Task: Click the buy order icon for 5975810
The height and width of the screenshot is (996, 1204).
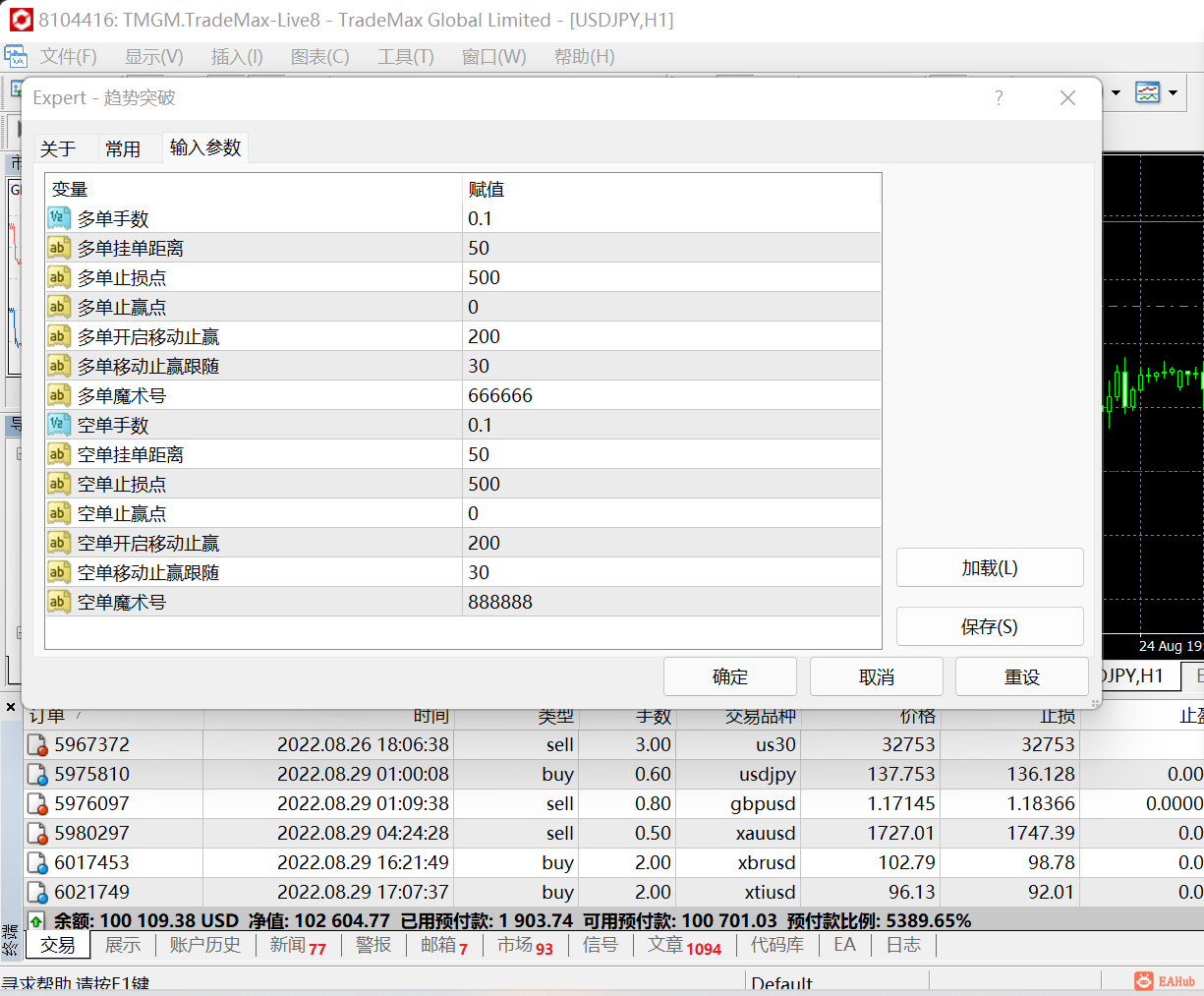Action: pyautogui.click(x=37, y=775)
